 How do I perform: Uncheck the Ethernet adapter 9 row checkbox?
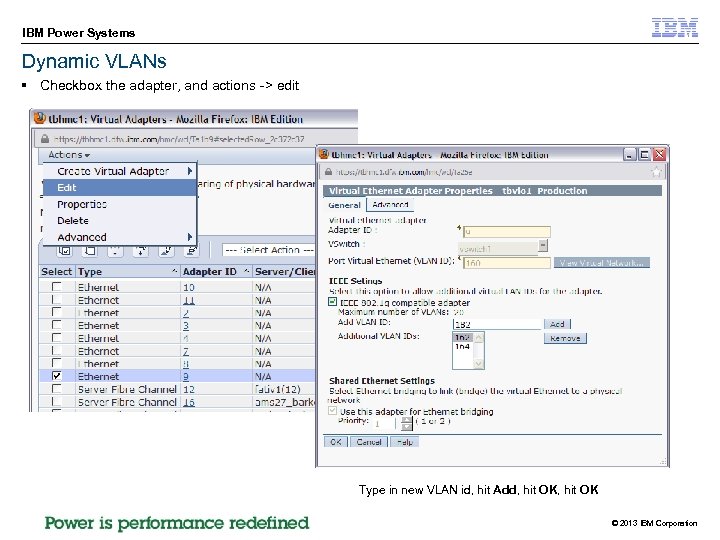pos(56,376)
